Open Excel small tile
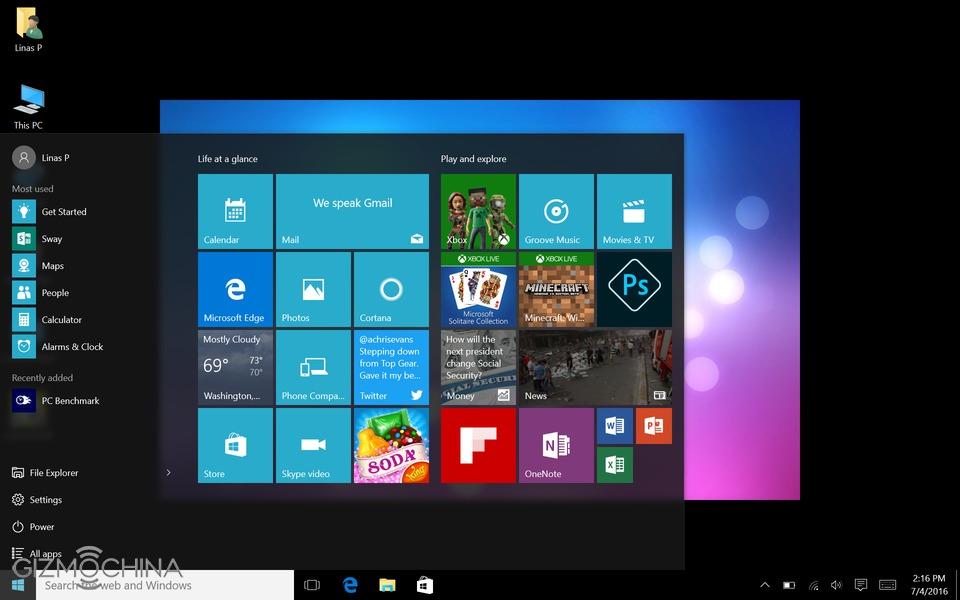 [614, 465]
